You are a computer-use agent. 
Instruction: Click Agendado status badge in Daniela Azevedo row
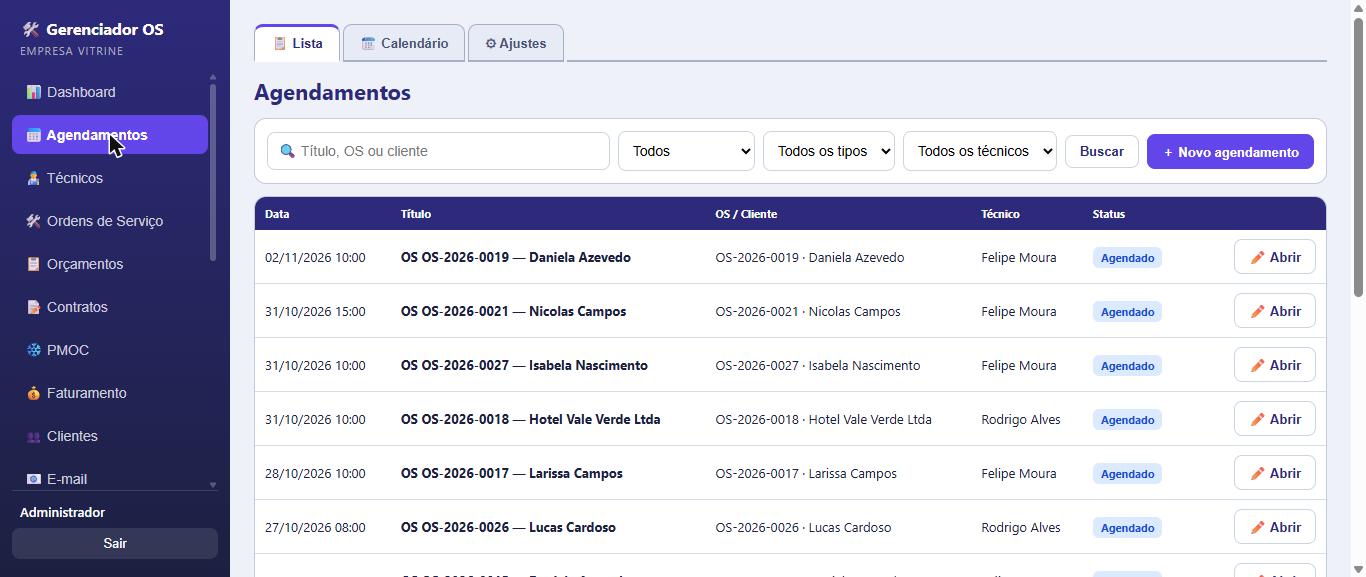pyautogui.click(x=1127, y=258)
